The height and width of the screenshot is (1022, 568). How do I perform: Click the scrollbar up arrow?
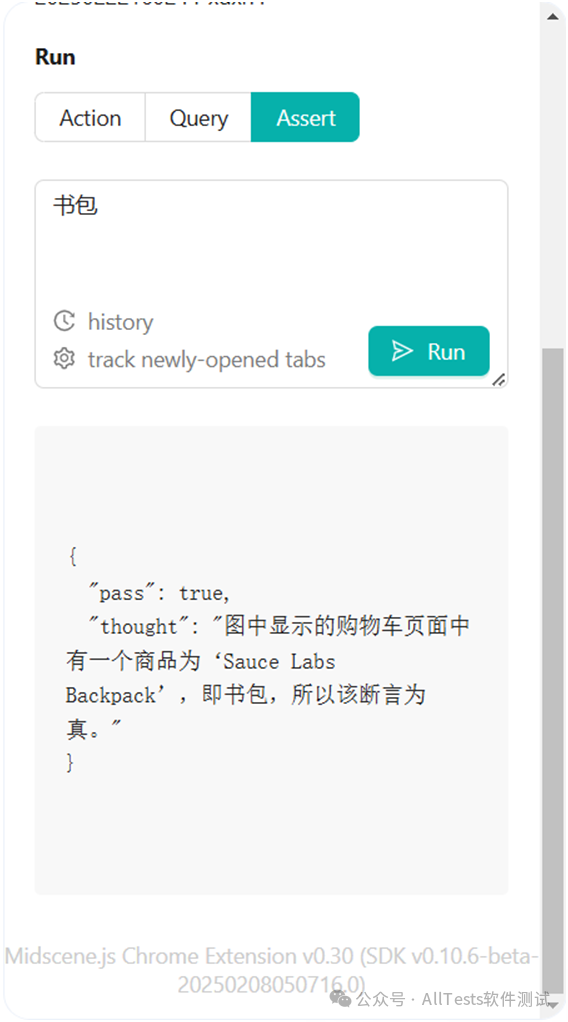pyautogui.click(x=552, y=16)
